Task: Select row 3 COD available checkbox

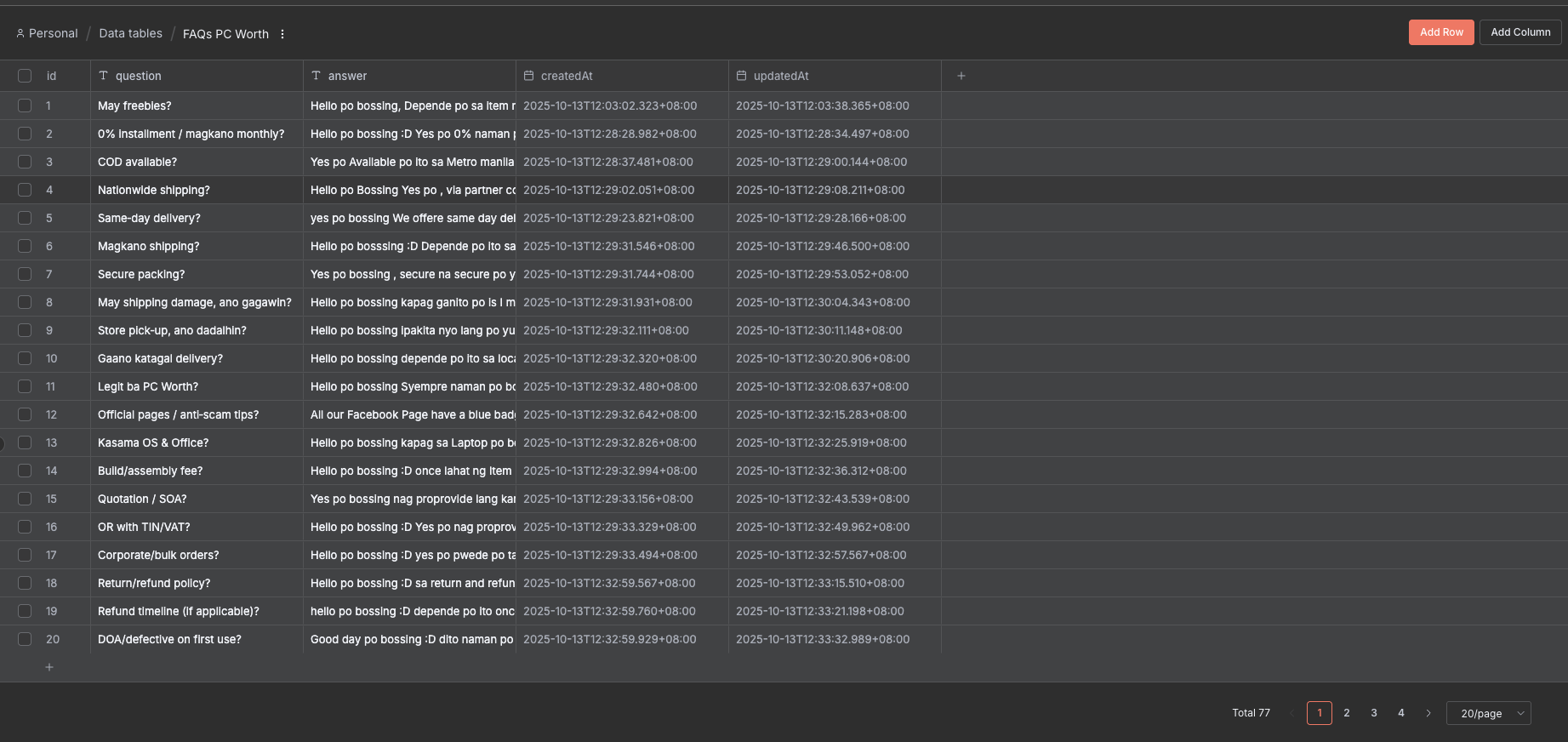Action: coord(25,162)
